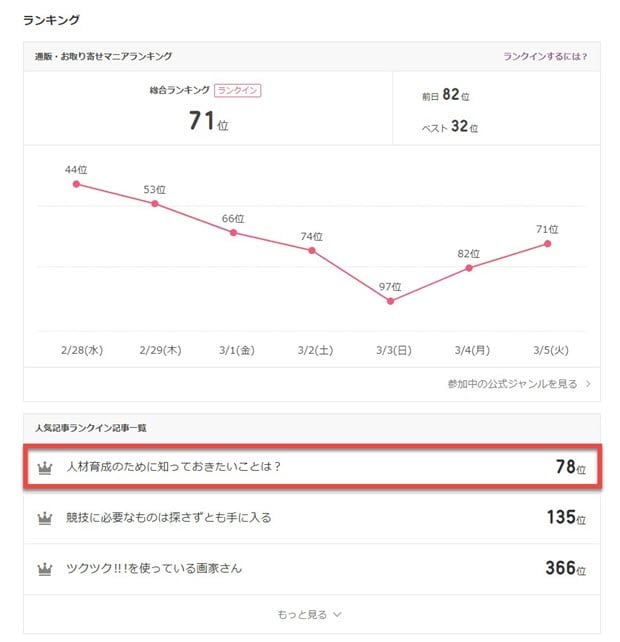Viewport: 620px width, 642px height.
Task: Click chevron arrow next to 公式ジャンルを見る
Action: coord(588,383)
